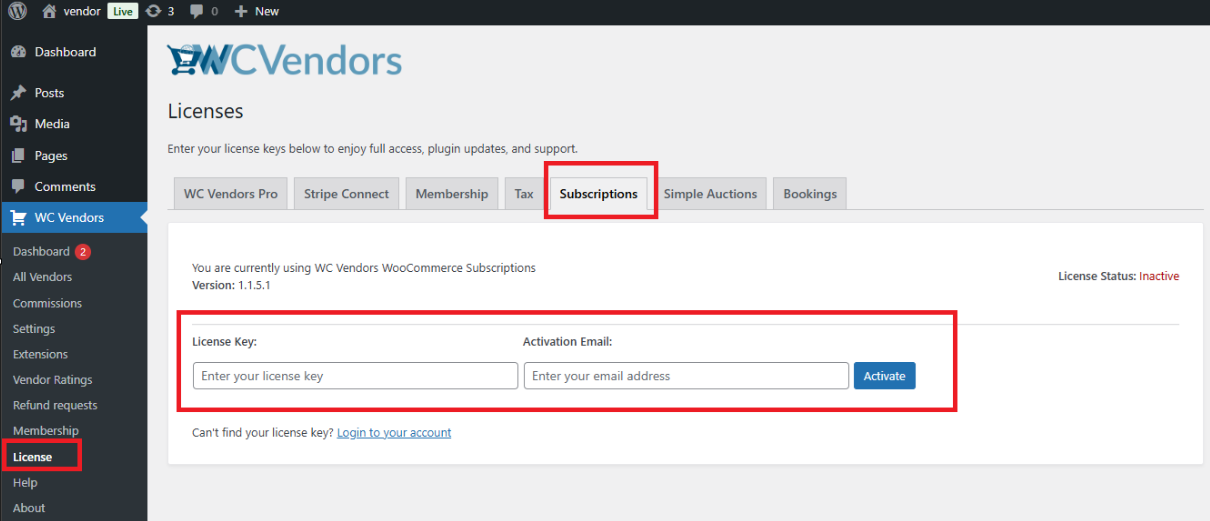The height and width of the screenshot is (521, 1210).
Task: Click the Comments bubble icon in sidebar
Action: [18, 187]
